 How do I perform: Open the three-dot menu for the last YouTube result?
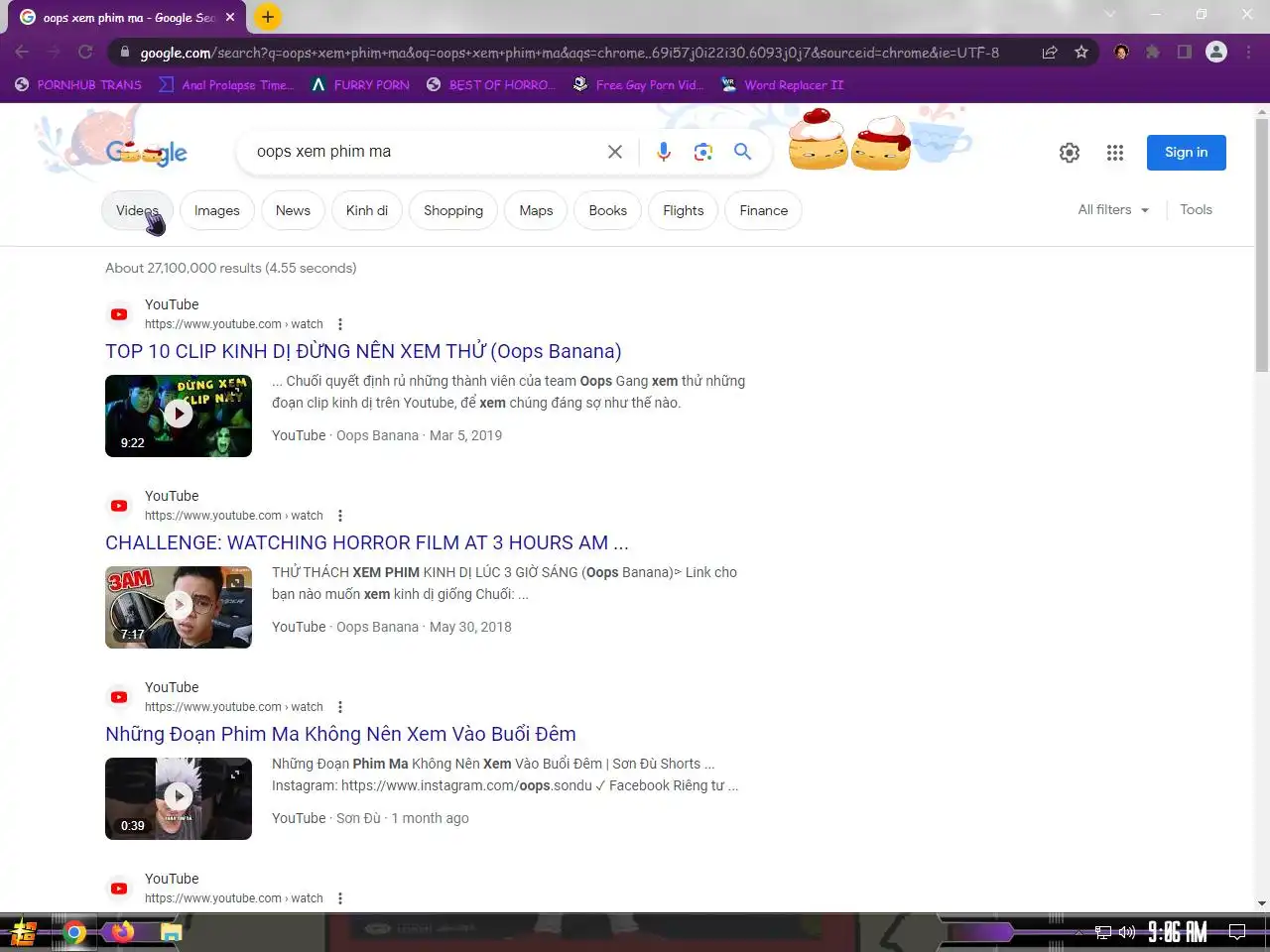click(340, 898)
